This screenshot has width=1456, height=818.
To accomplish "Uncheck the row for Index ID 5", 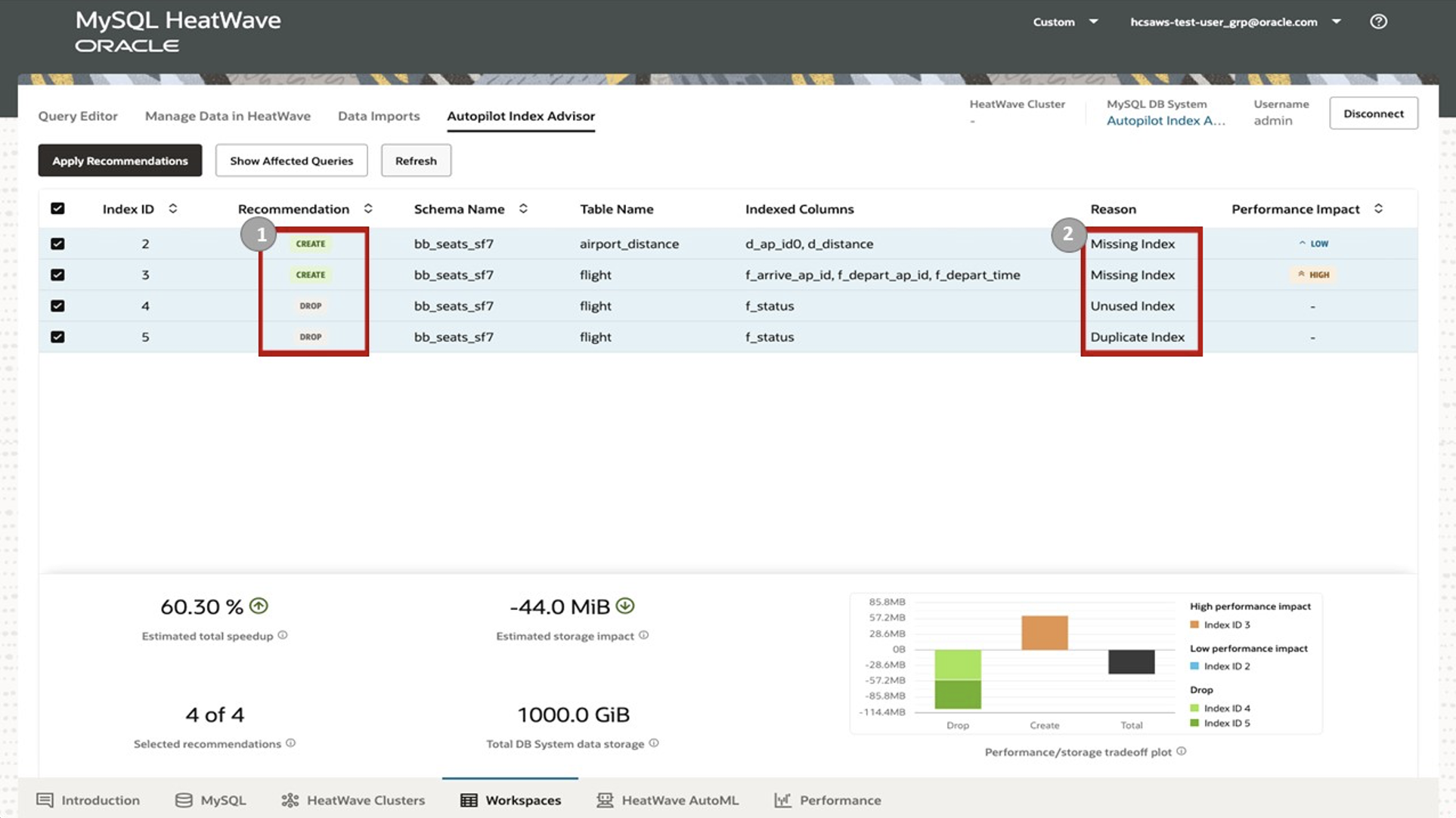I will point(57,337).
